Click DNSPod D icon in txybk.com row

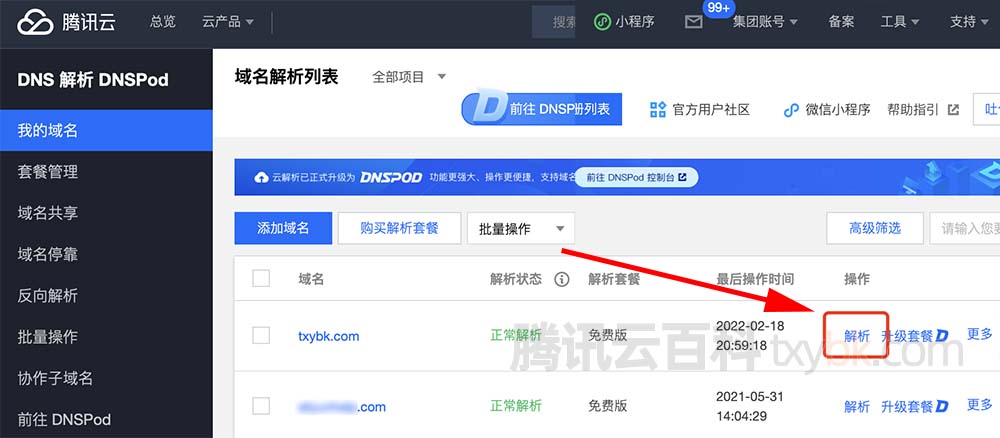[x=942, y=335]
